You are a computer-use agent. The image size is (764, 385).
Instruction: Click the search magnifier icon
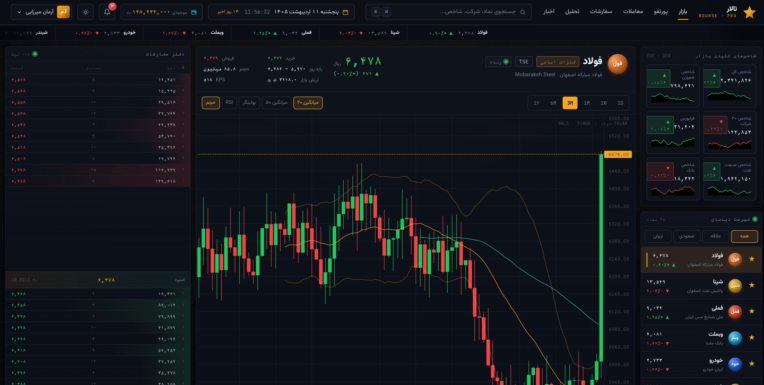(x=522, y=12)
